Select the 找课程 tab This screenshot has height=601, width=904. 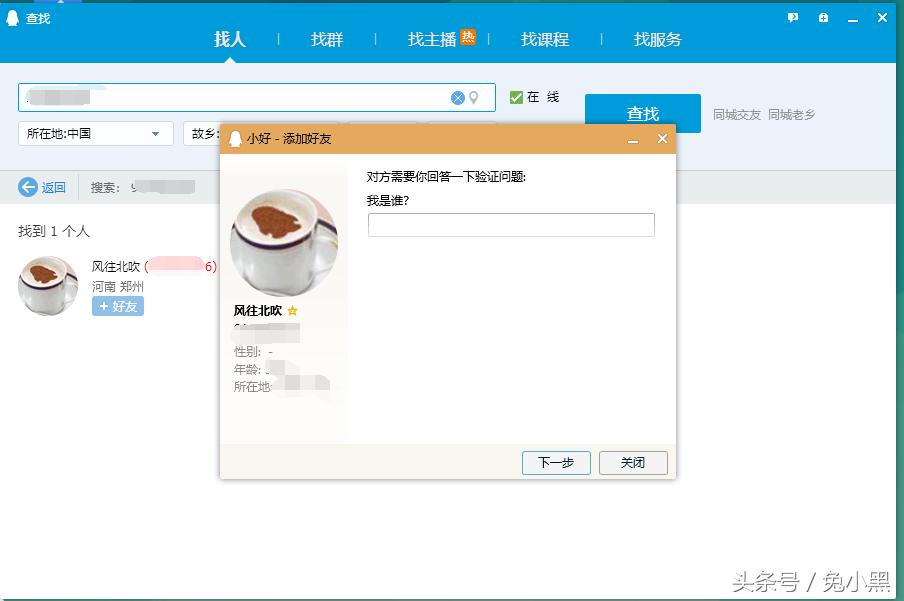[545, 39]
